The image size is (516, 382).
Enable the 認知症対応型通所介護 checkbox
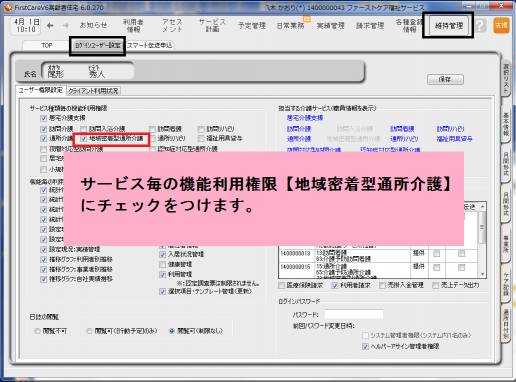[x=152, y=149]
